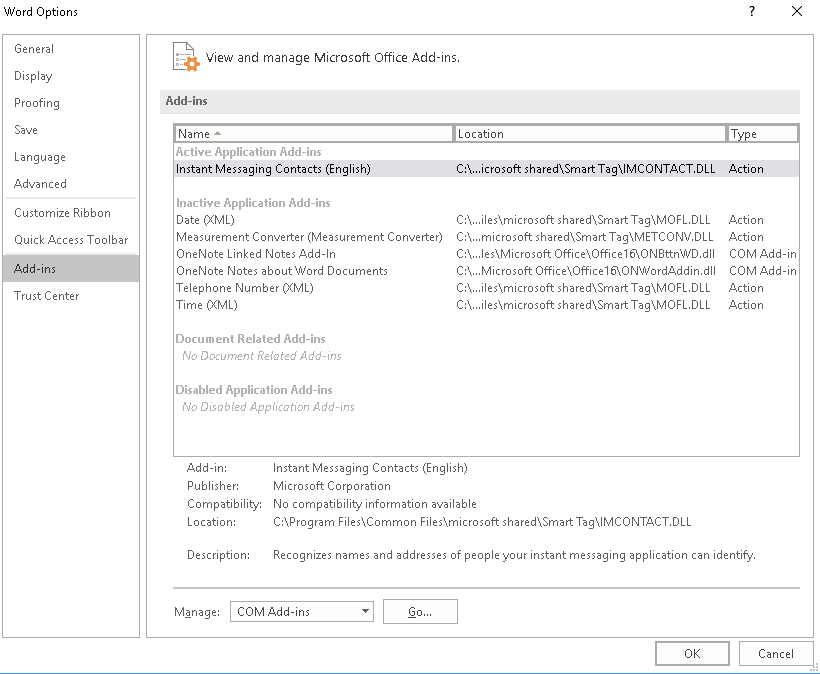Viewport: 820px width, 674px height.
Task: Sort add-ins by the Name column
Action: [314, 134]
